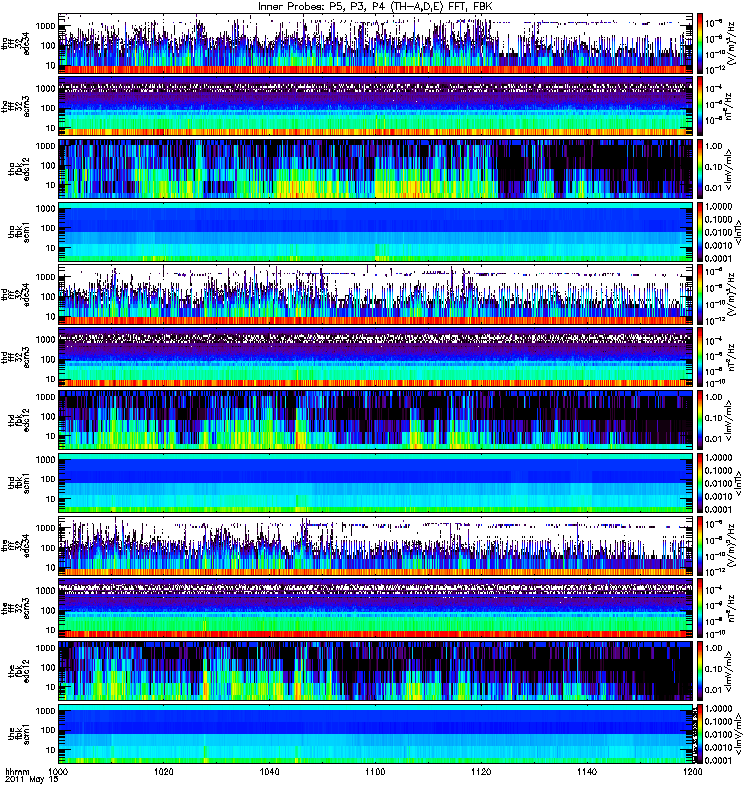The width and height of the screenshot is (750, 800).
Task: Click inside the tha fff edc34 spectrogram
Action: [x=376, y=44]
